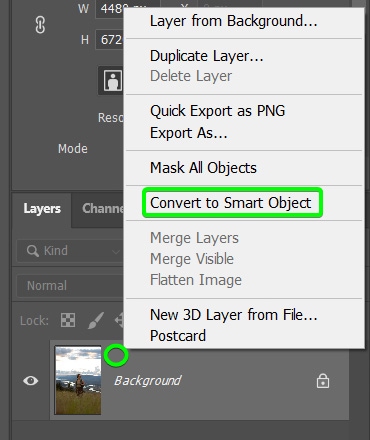Select Layer from Background menu item
Image resolution: width=370 pixels, height=440 pixels.
tap(233, 21)
